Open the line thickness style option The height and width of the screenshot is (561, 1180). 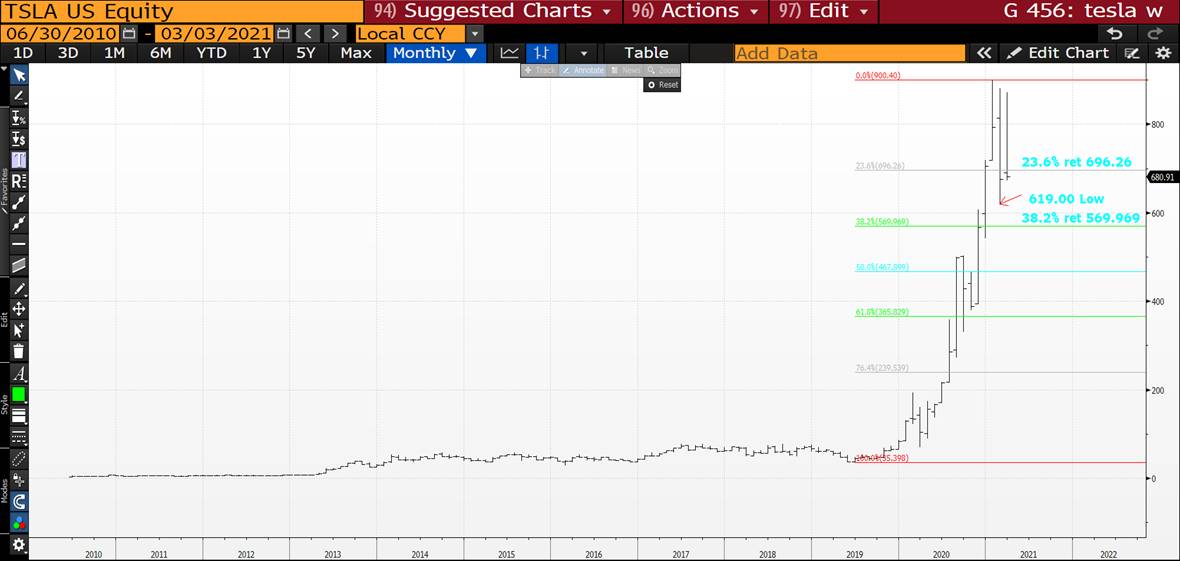pos(19,416)
